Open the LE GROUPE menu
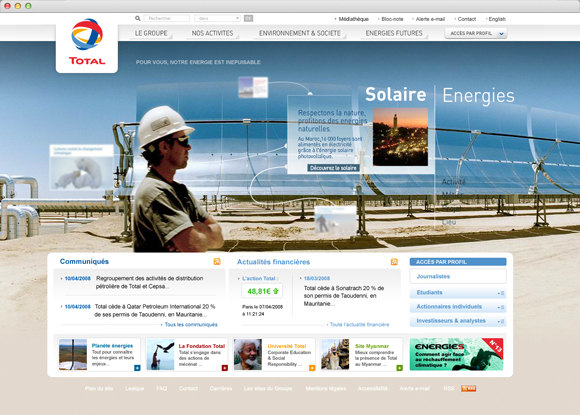Screen dimensions: 580x415 pyautogui.click(x=151, y=33)
